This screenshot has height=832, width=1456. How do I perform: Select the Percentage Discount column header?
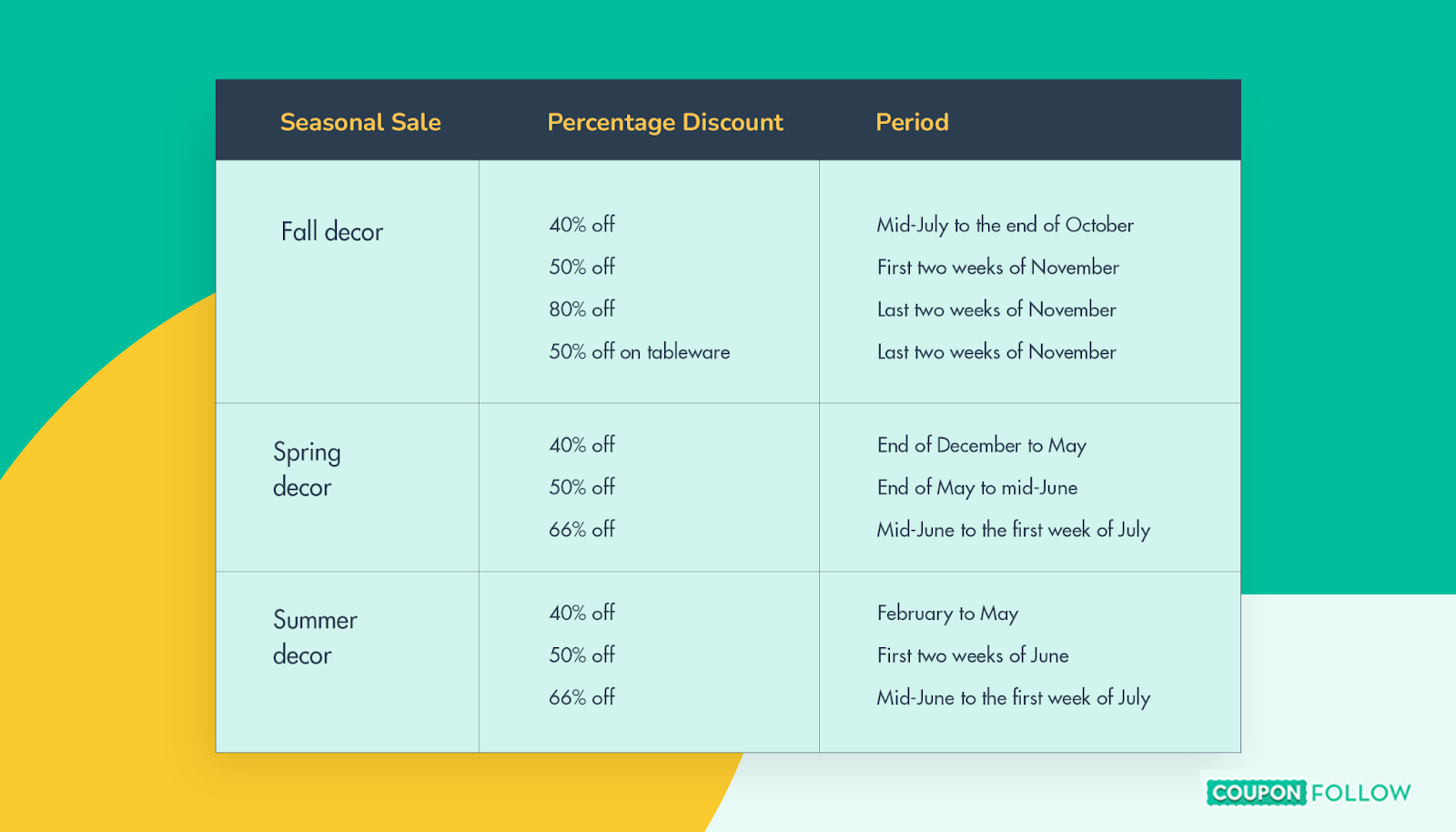665,122
